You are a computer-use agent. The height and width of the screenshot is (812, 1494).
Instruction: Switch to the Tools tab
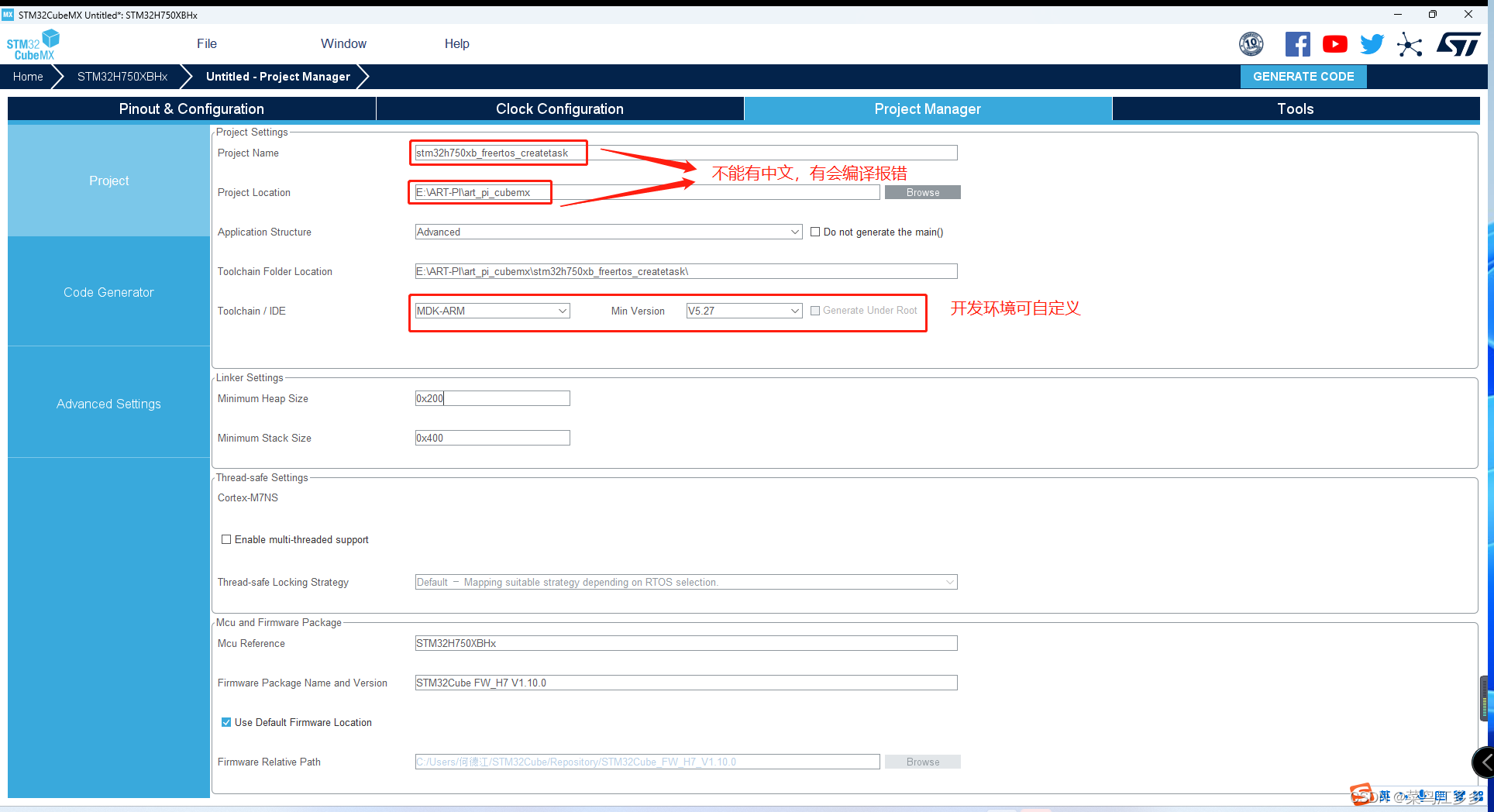1296,108
